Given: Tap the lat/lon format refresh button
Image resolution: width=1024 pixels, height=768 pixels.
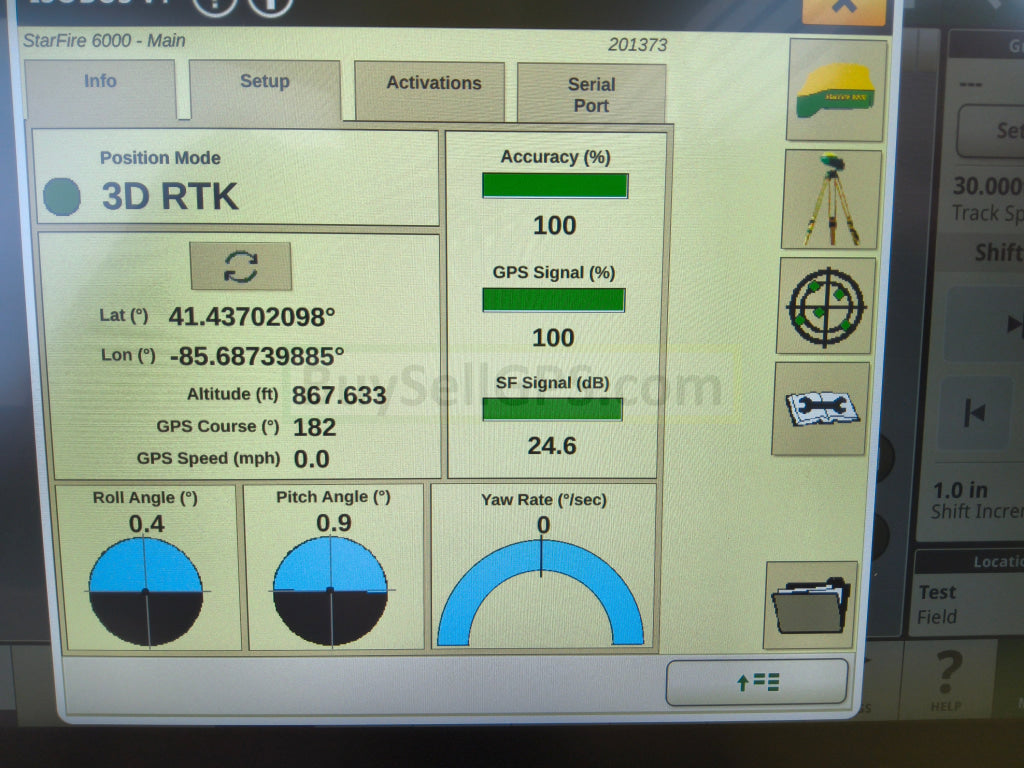Looking at the screenshot, I should [x=241, y=266].
